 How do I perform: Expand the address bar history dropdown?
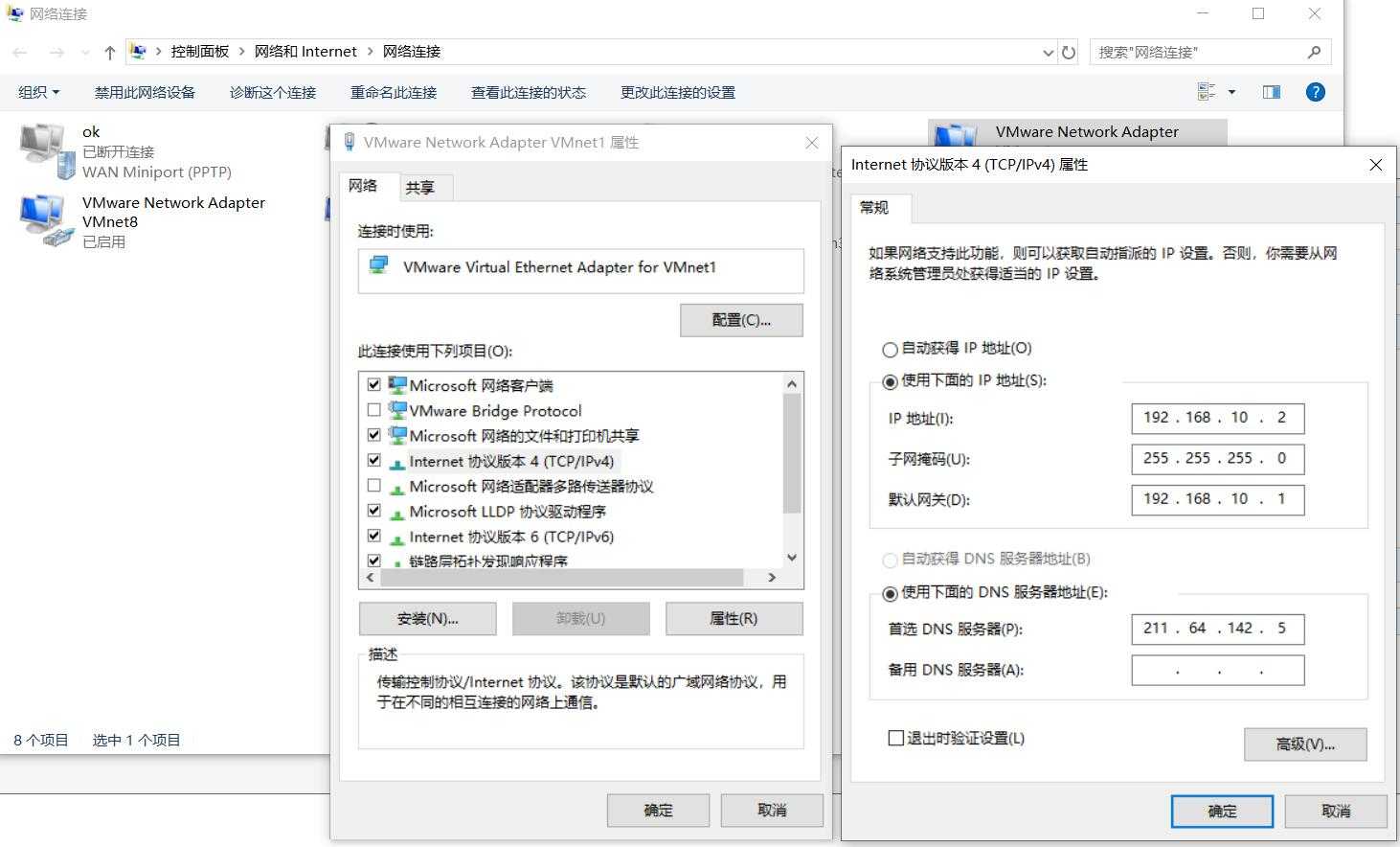[1048, 53]
